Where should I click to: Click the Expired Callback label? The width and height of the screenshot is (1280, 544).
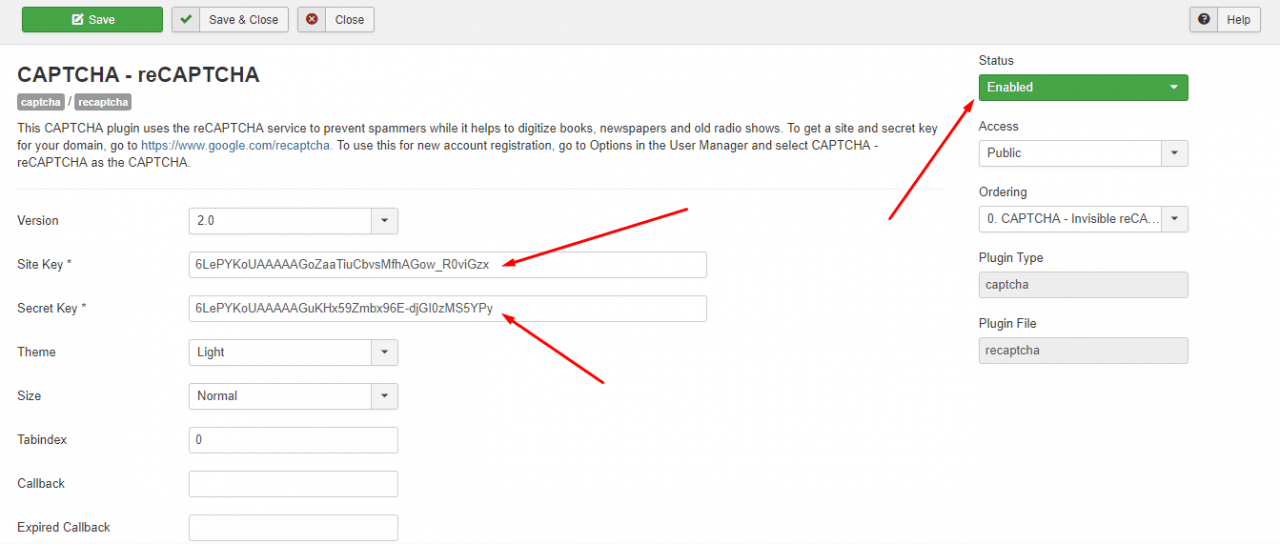64,527
